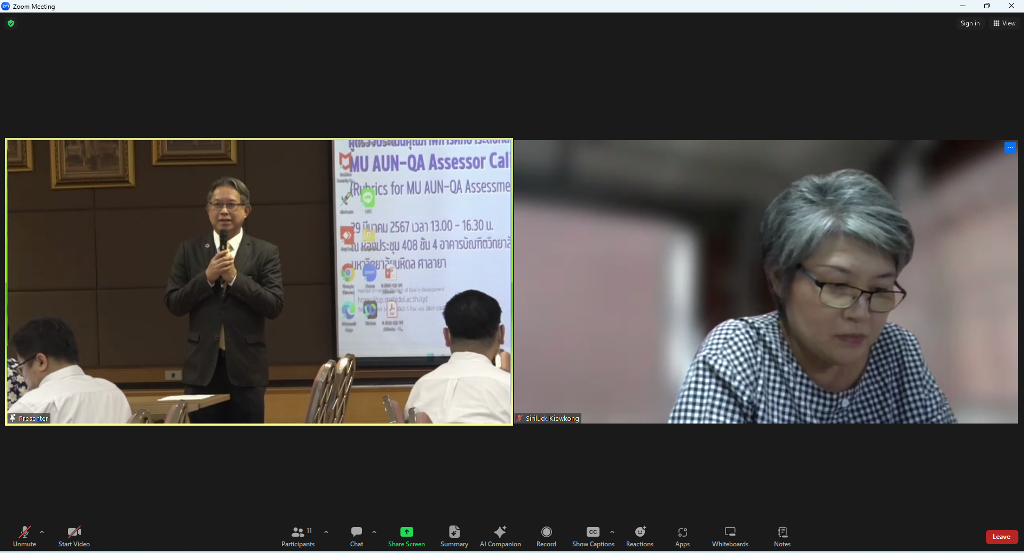
Task: Open the Reactions picker
Action: coord(640,535)
